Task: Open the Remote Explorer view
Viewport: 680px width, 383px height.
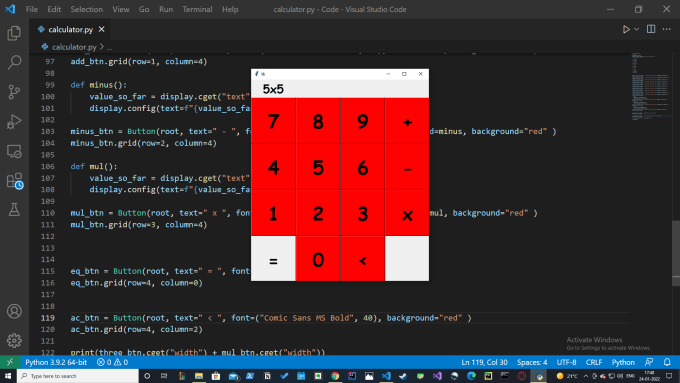Action: point(14,151)
